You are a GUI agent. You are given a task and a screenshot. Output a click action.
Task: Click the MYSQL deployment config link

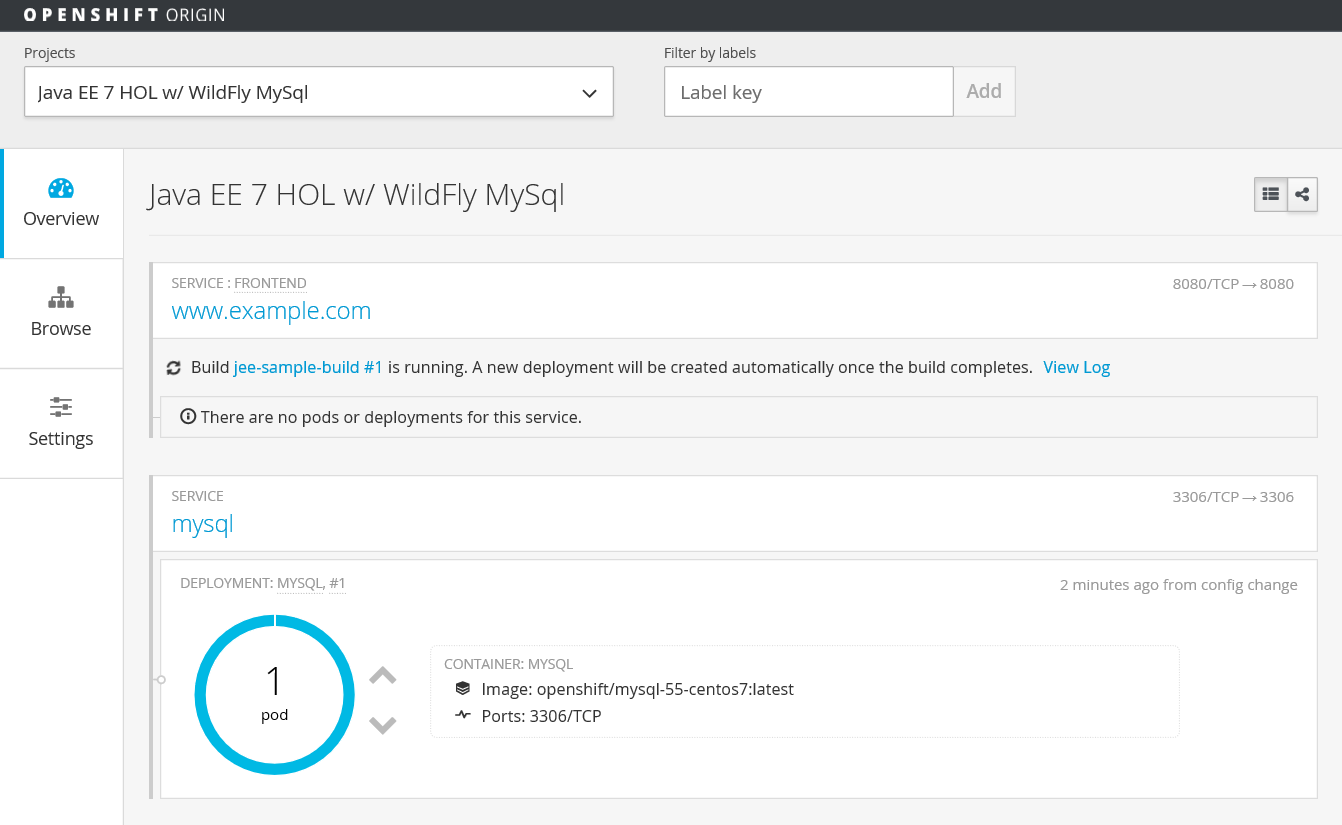point(299,583)
